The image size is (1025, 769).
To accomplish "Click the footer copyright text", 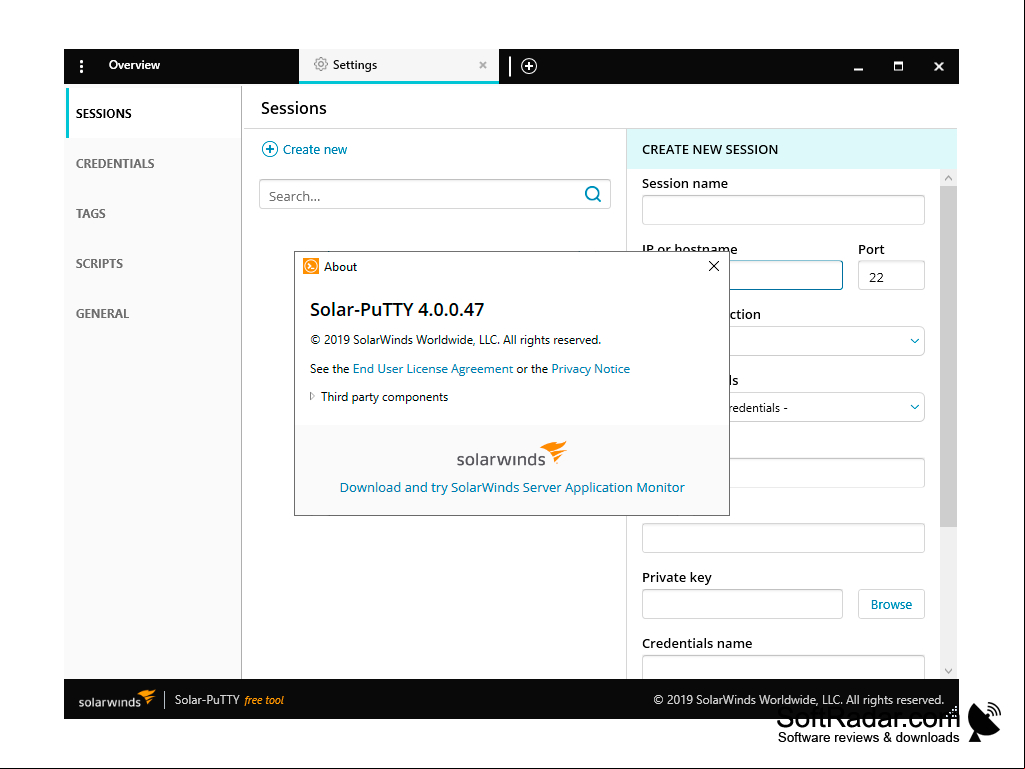I will [x=799, y=700].
